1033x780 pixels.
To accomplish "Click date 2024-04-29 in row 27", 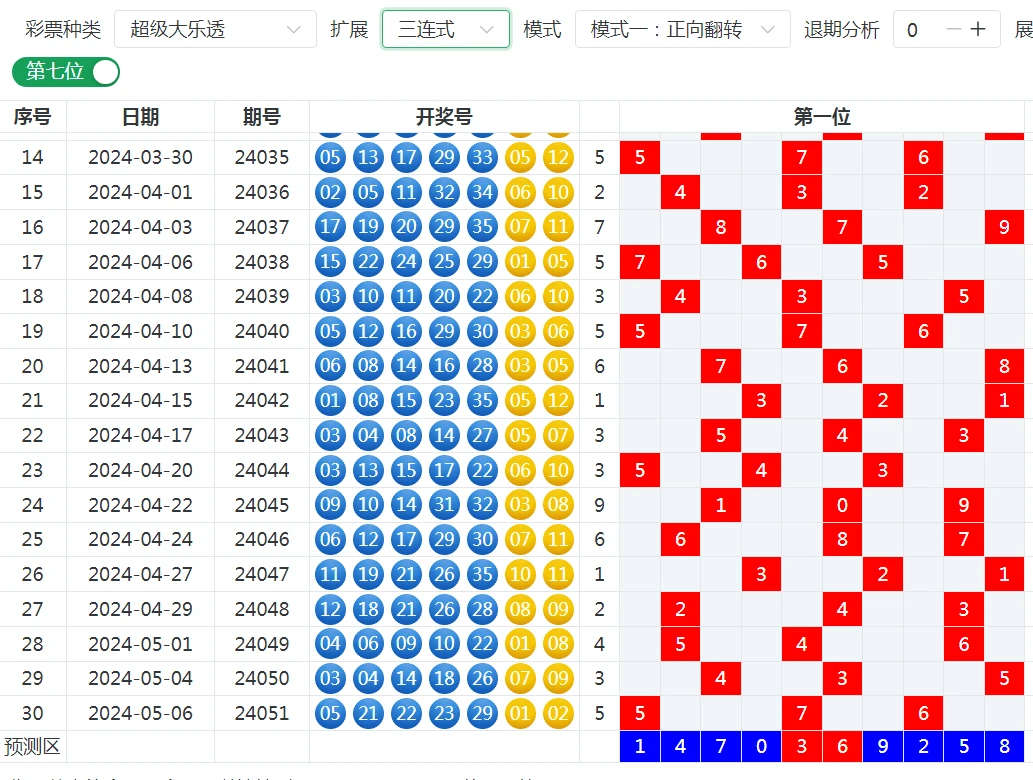I will (x=140, y=609).
